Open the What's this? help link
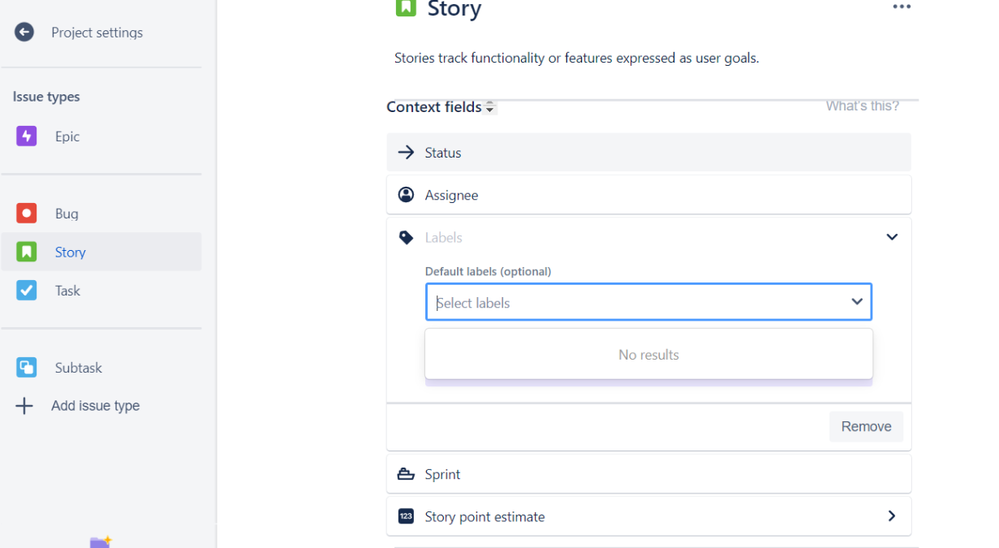This screenshot has height=548, width=999. 862,106
